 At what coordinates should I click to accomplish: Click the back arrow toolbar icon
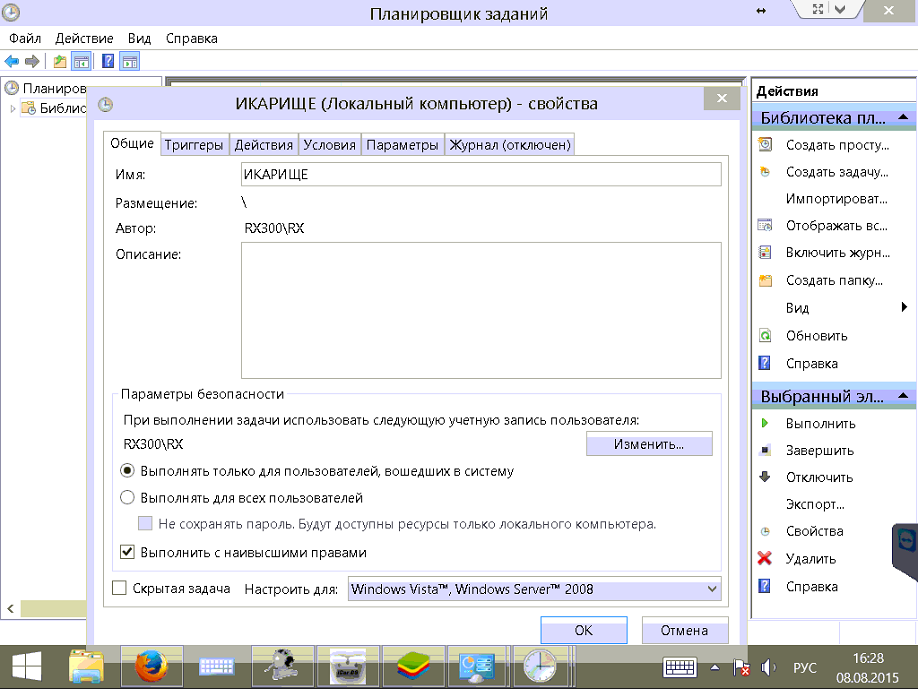point(12,61)
